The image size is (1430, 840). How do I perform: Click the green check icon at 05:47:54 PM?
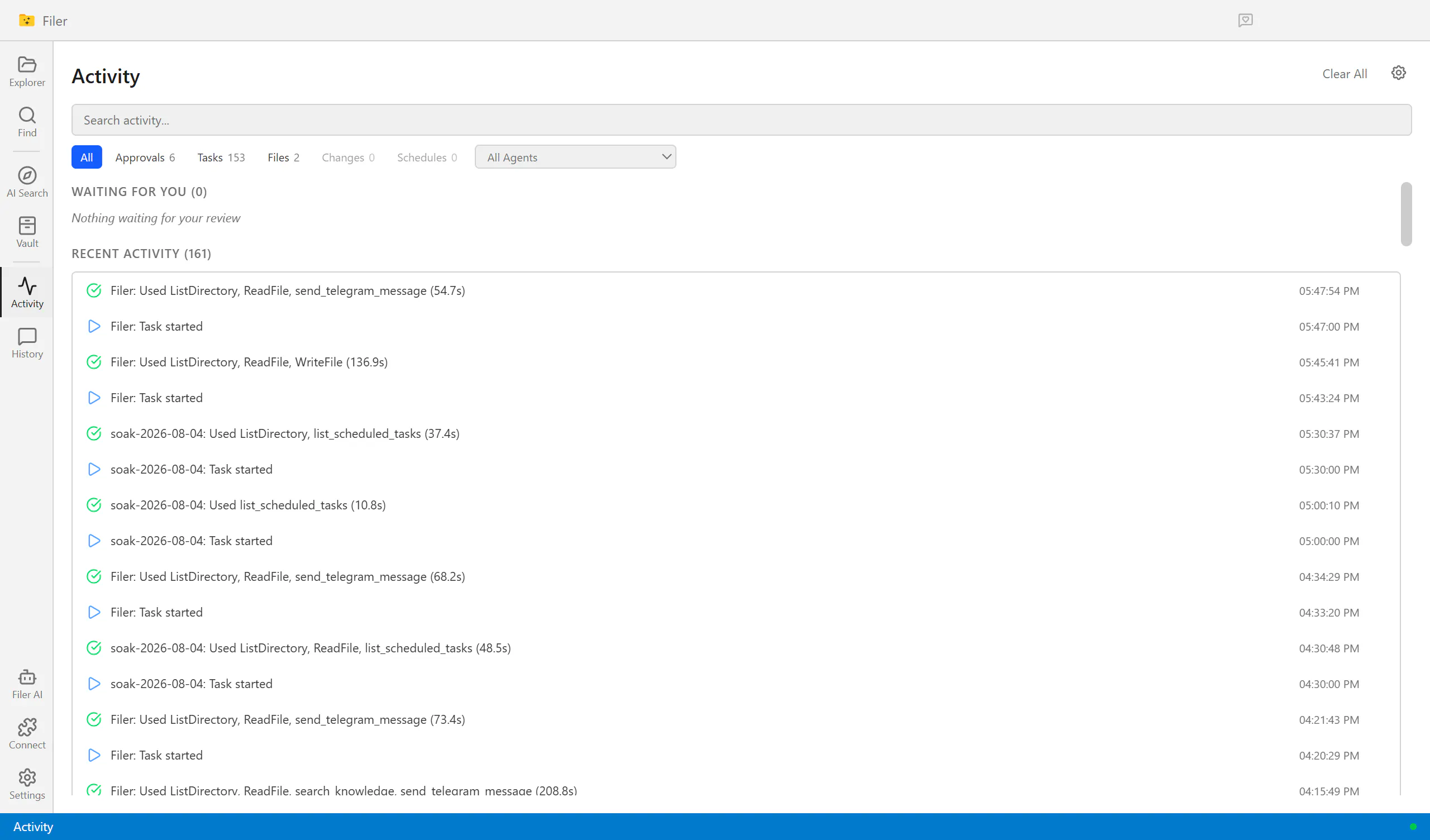[x=94, y=290]
